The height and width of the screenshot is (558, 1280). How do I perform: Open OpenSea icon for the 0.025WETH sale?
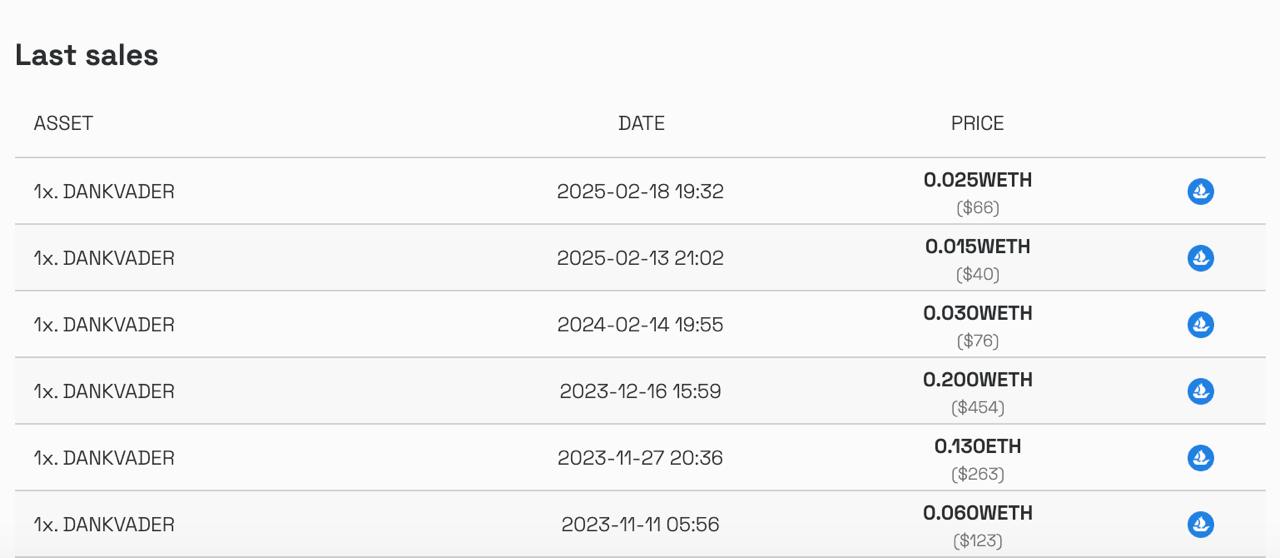click(x=1200, y=191)
